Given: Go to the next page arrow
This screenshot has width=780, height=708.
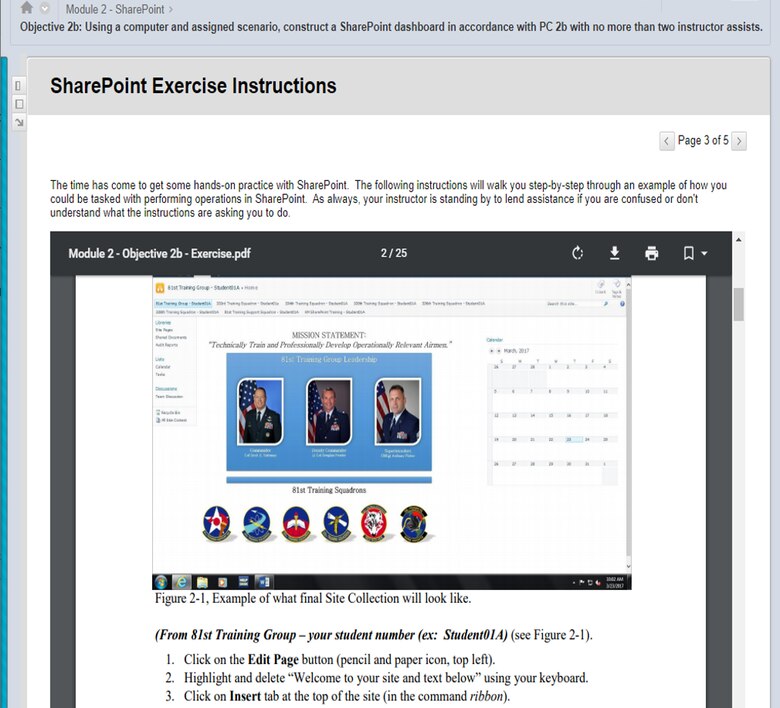Looking at the screenshot, I should tap(738, 141).
